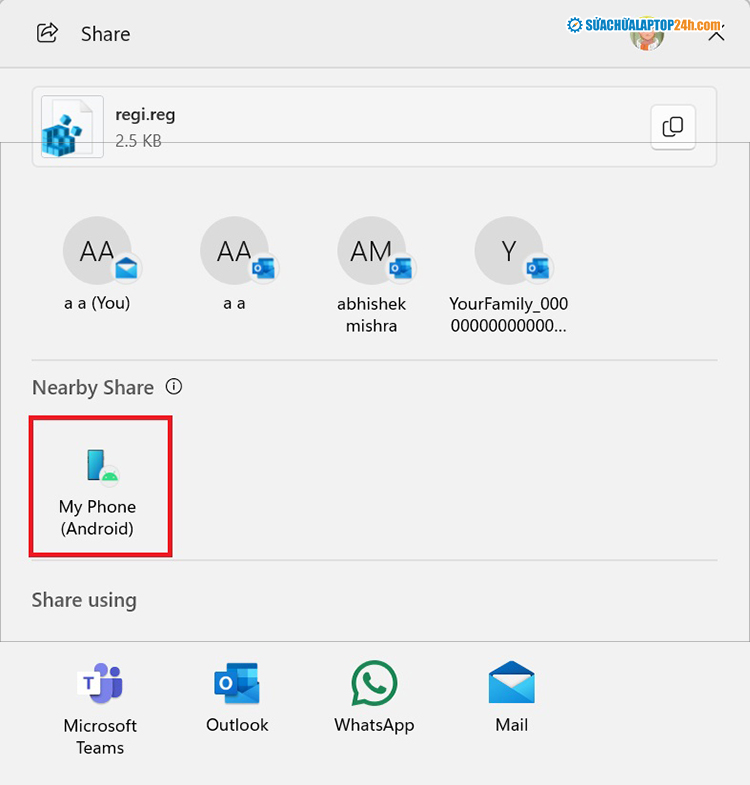The height and width of the screenshot is (785, 750).
Task: Share using Microsoft Teams
Action: click(100, 708)
